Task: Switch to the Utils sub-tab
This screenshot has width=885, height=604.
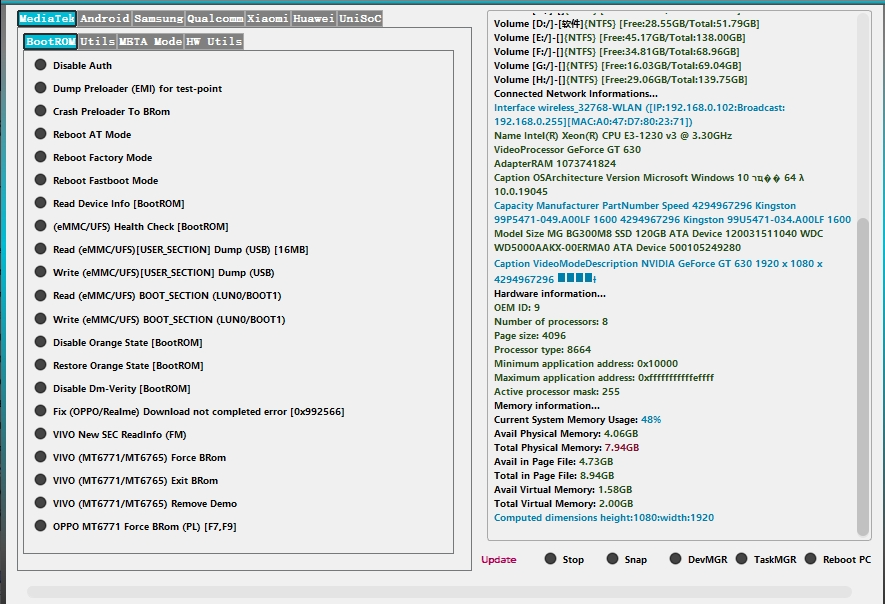Action: click(x=97, y=41)
